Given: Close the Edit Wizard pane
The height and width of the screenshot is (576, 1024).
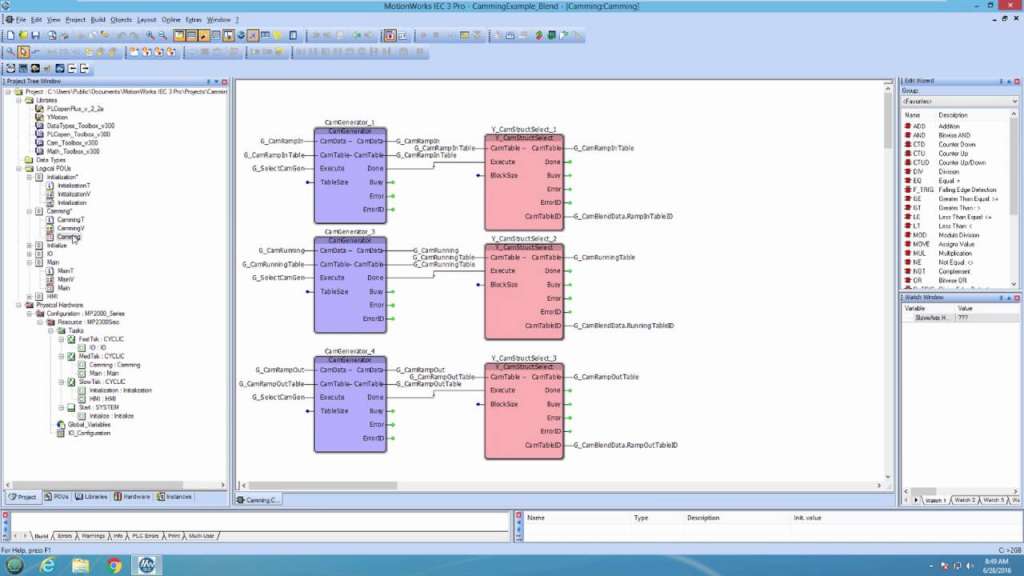Looking at the screenshot, I should (1017, 81).
